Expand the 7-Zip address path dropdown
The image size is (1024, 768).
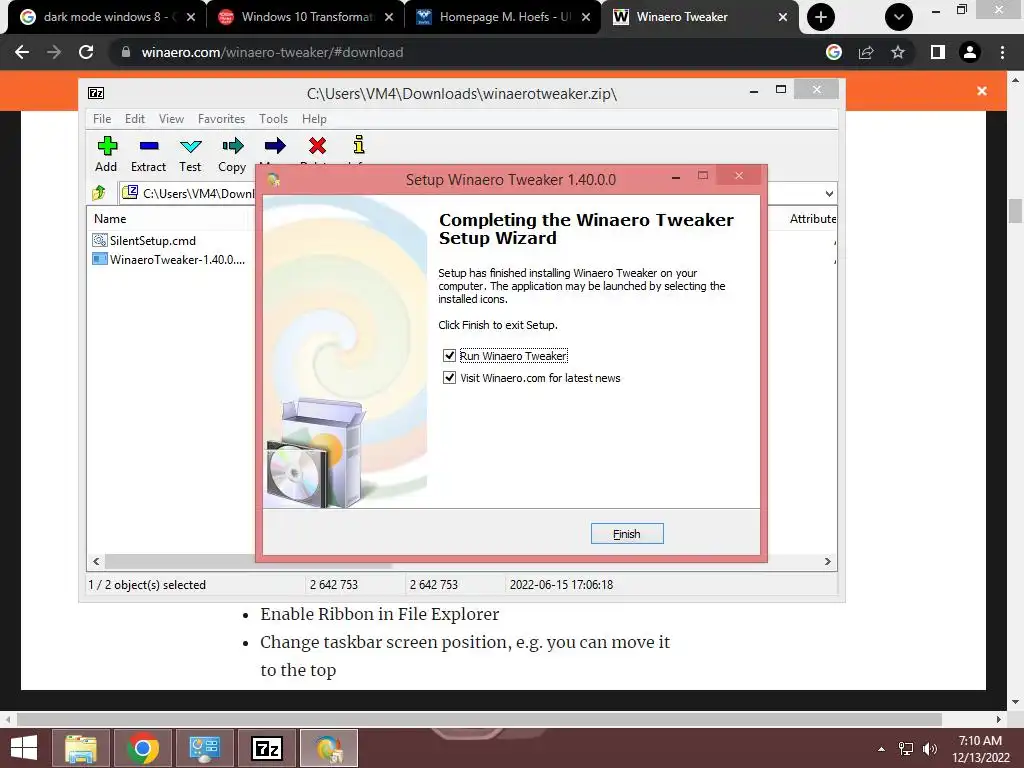(829, 193)
